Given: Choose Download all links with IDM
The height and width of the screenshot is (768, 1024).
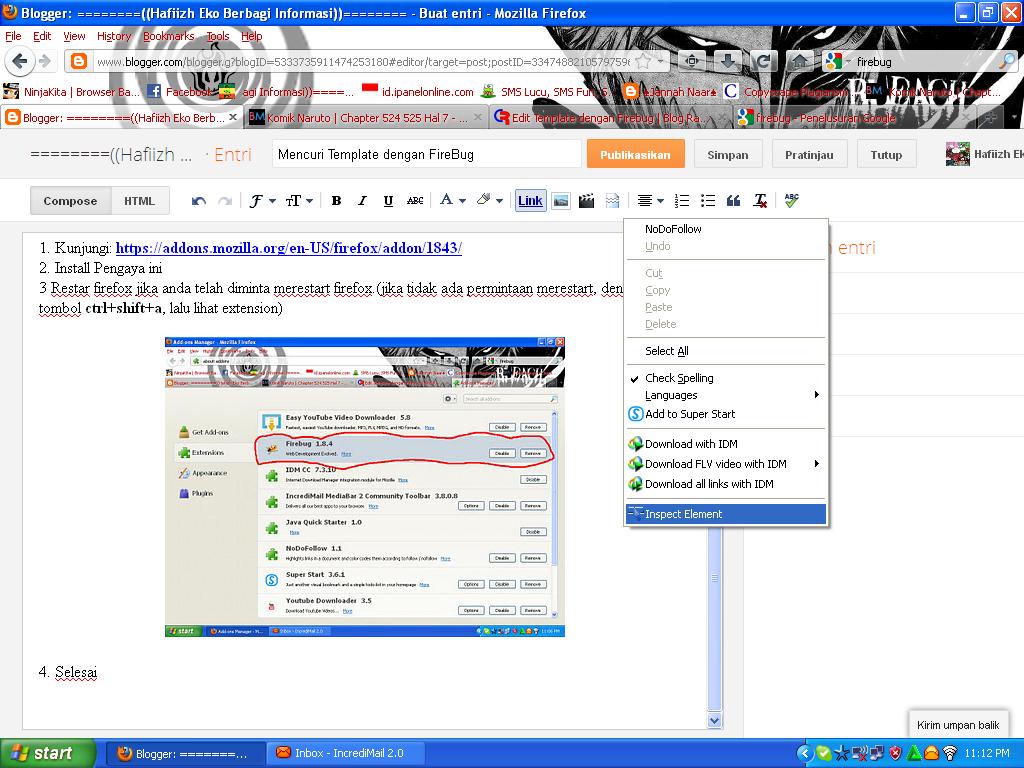Looking at the screenshot, I should point(726,484).
